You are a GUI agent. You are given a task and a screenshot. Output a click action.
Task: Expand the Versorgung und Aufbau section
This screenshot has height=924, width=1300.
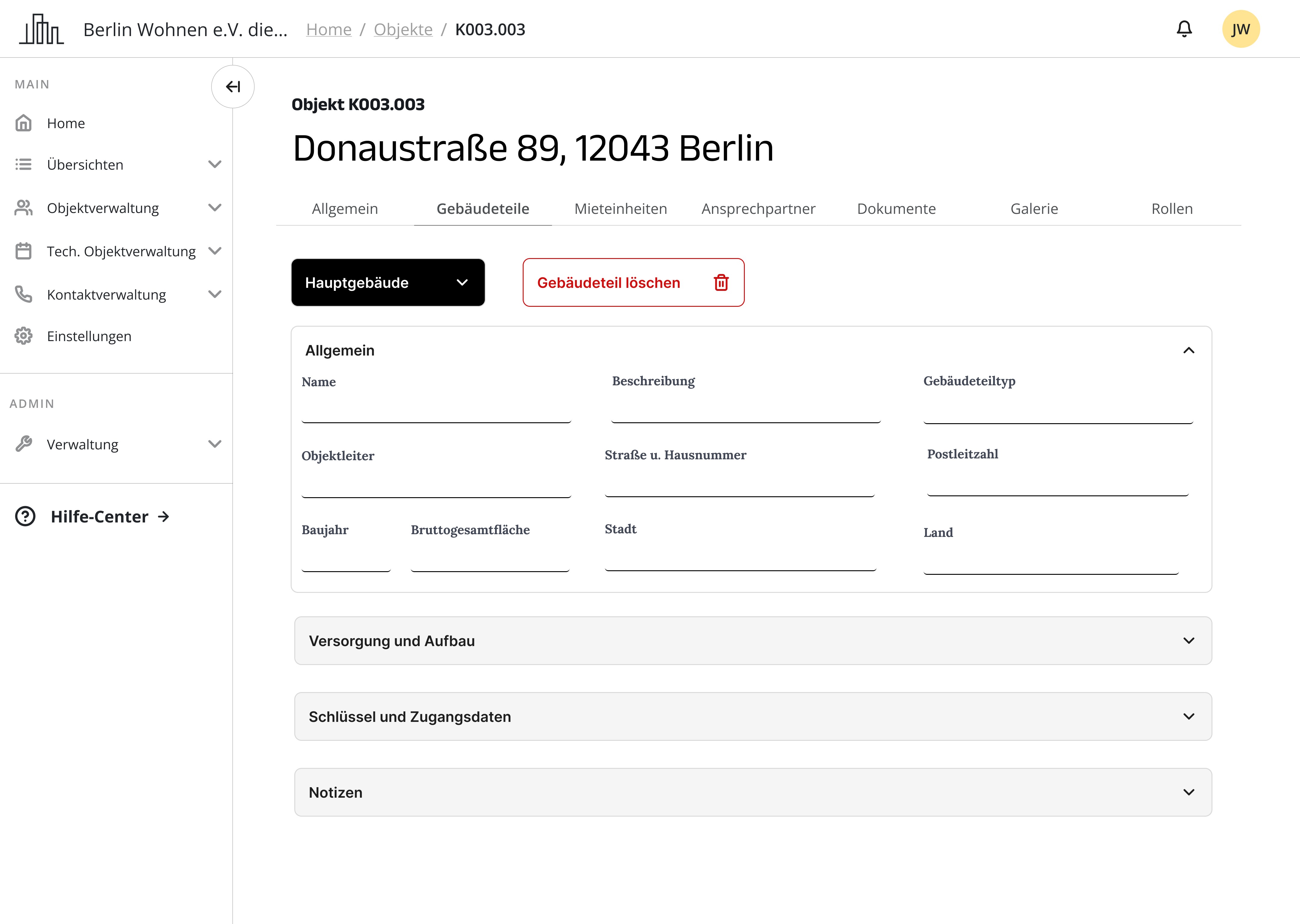752,641
